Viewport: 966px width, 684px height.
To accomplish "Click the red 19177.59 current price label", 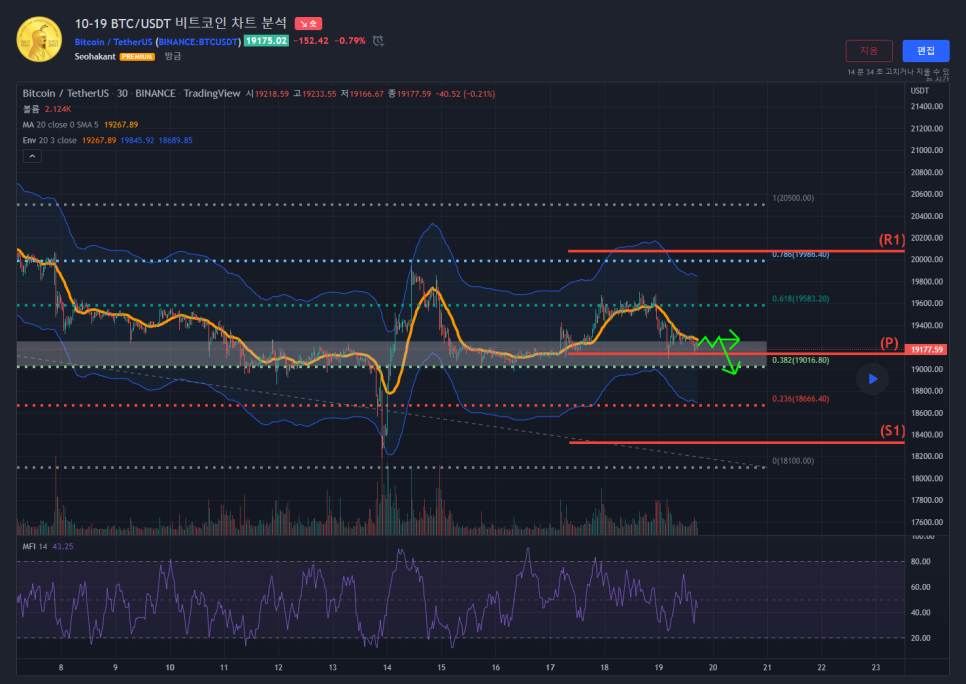I will (924, 349).
